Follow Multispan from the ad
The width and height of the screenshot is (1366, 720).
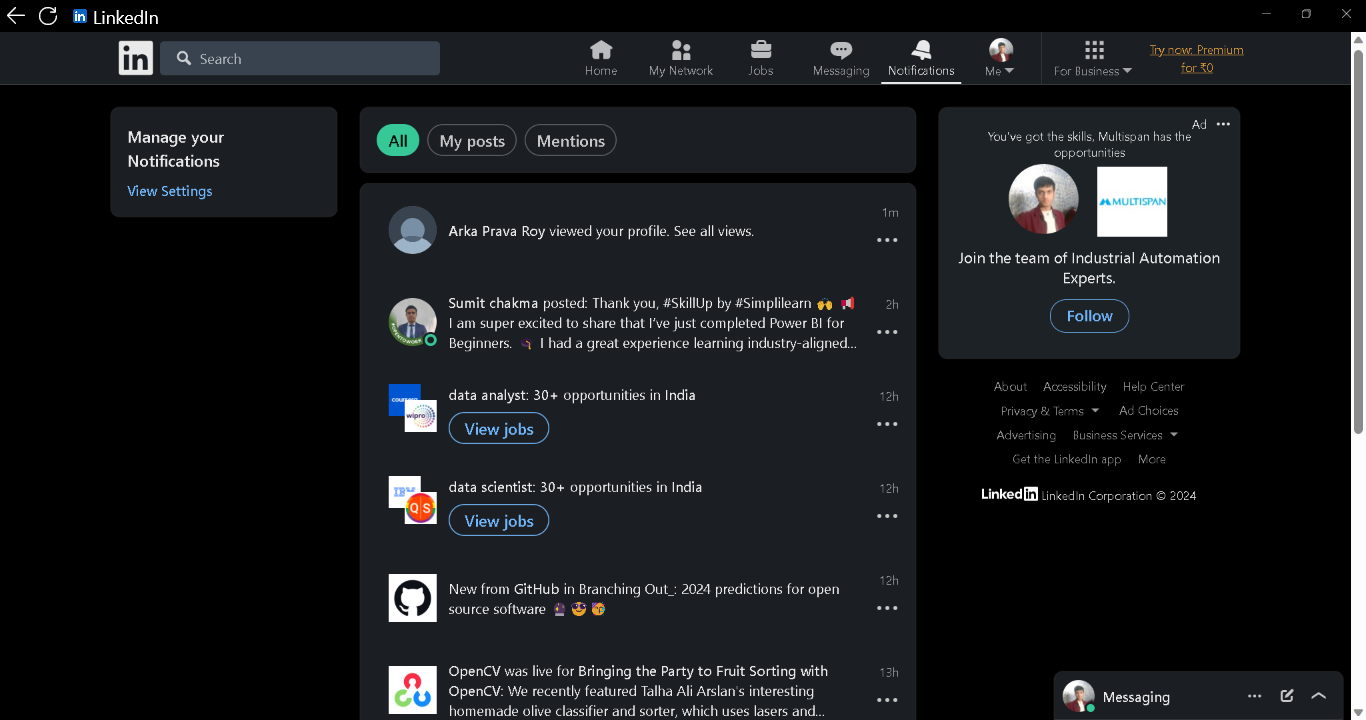pyautogui.click(x=1089, y=316)
